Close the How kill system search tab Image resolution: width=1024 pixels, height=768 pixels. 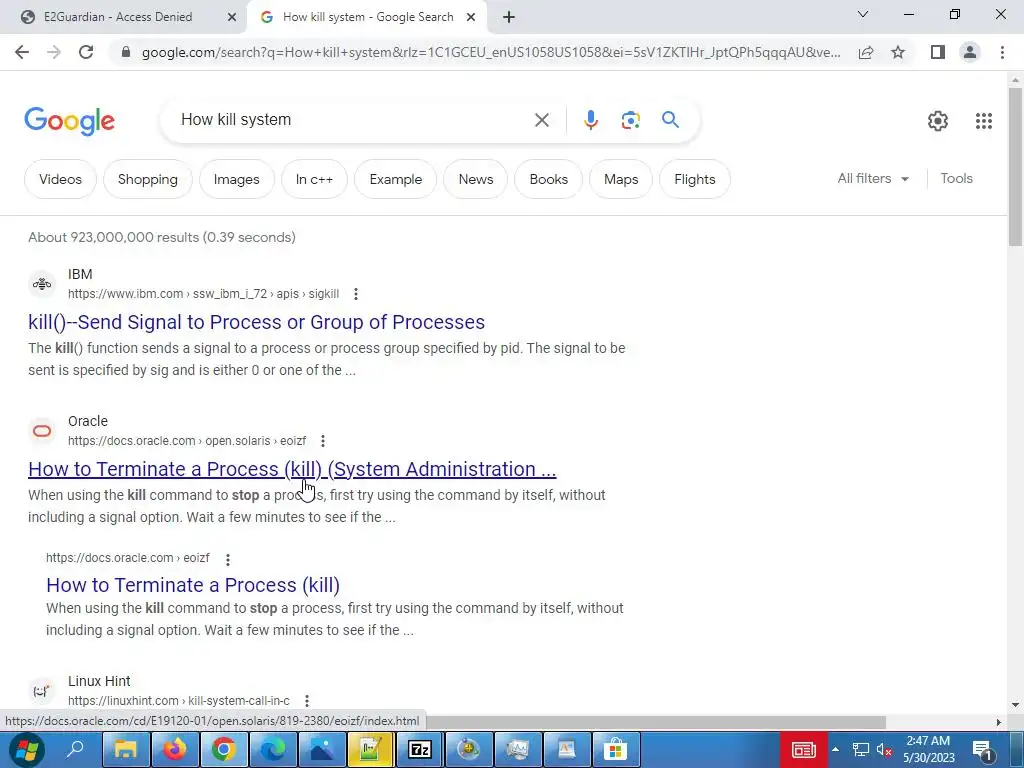tap(471, 17)
